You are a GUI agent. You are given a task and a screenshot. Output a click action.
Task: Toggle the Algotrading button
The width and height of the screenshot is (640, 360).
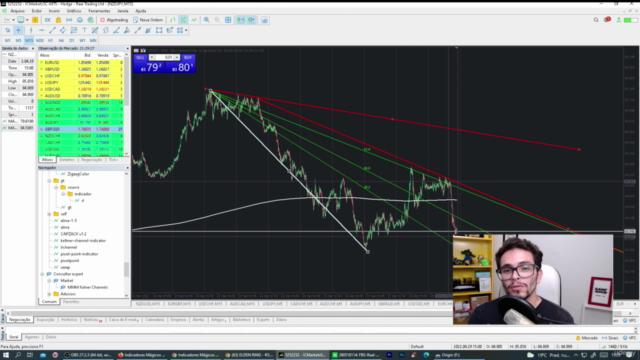point(114,20)
